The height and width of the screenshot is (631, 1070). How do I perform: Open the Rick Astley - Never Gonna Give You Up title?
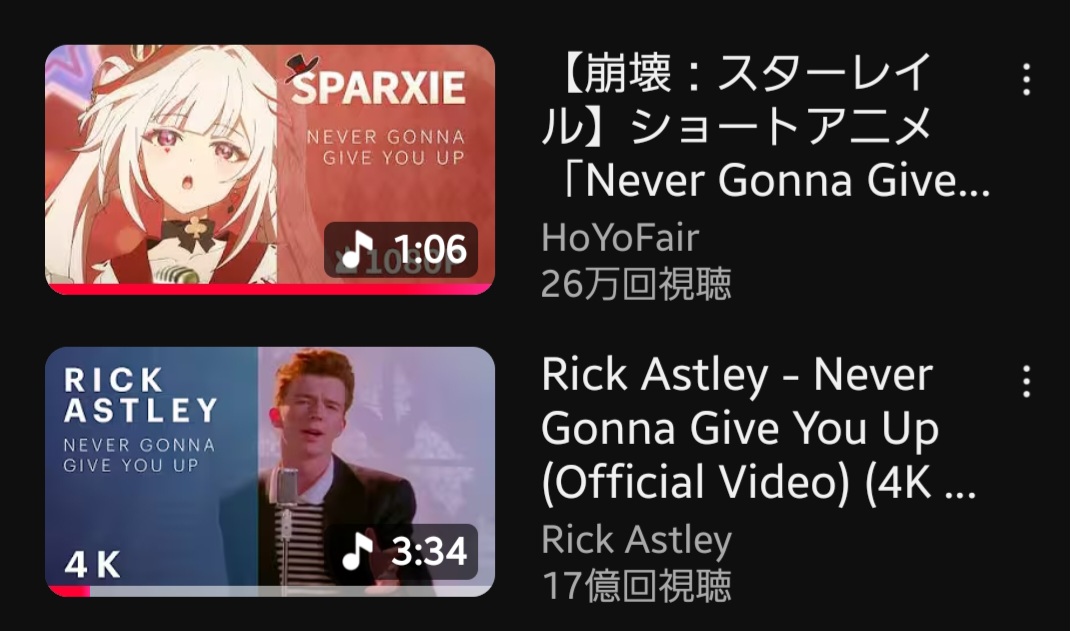(x=759, y=428)
